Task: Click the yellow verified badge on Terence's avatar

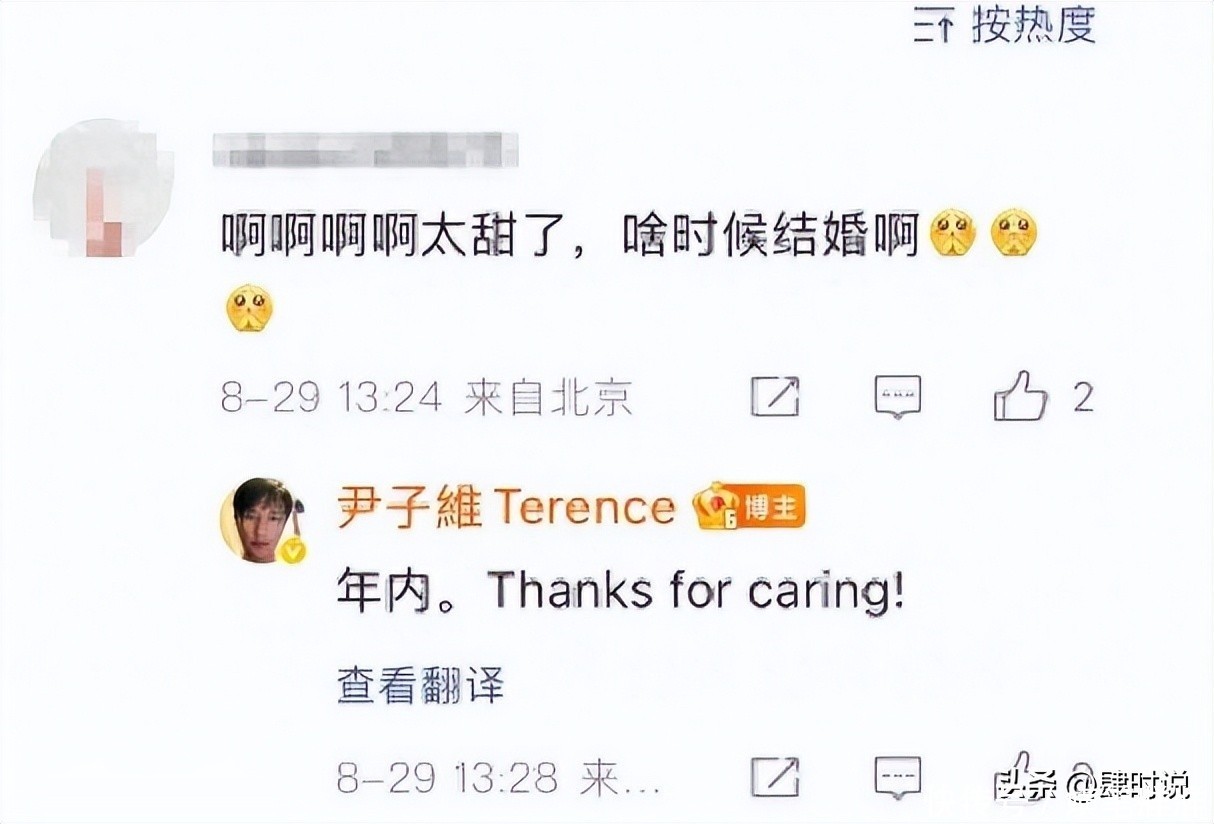Action: click(292, 550)
